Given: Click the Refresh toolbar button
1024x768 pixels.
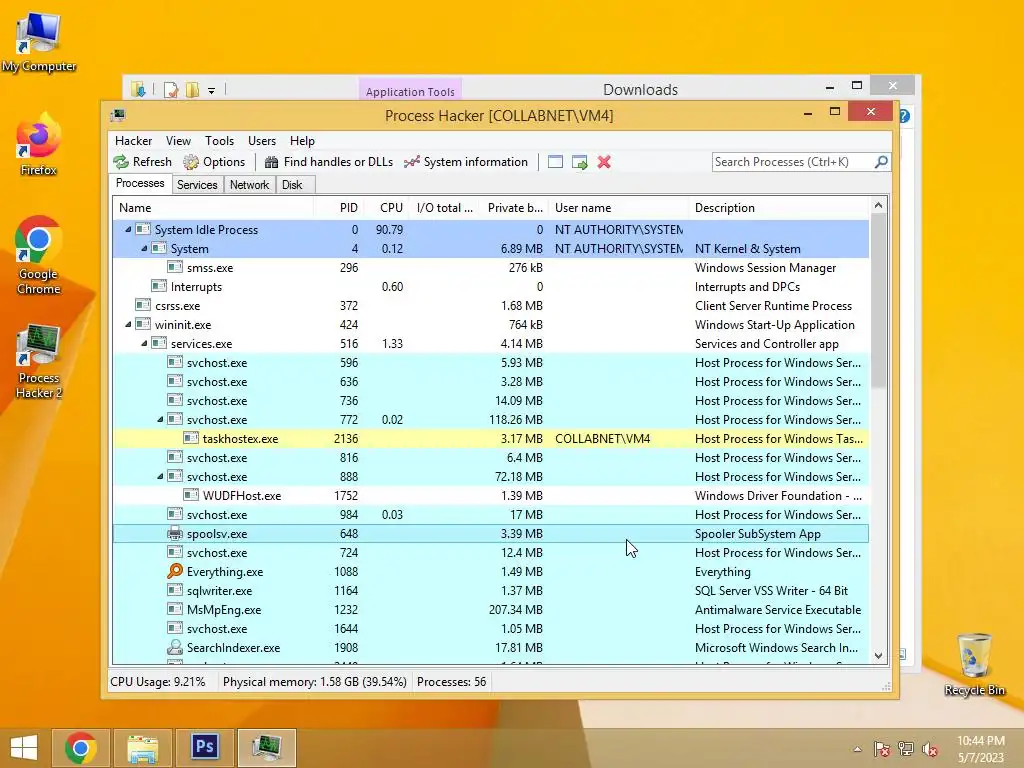Looking at the screenshot, I should pos(142,162).
